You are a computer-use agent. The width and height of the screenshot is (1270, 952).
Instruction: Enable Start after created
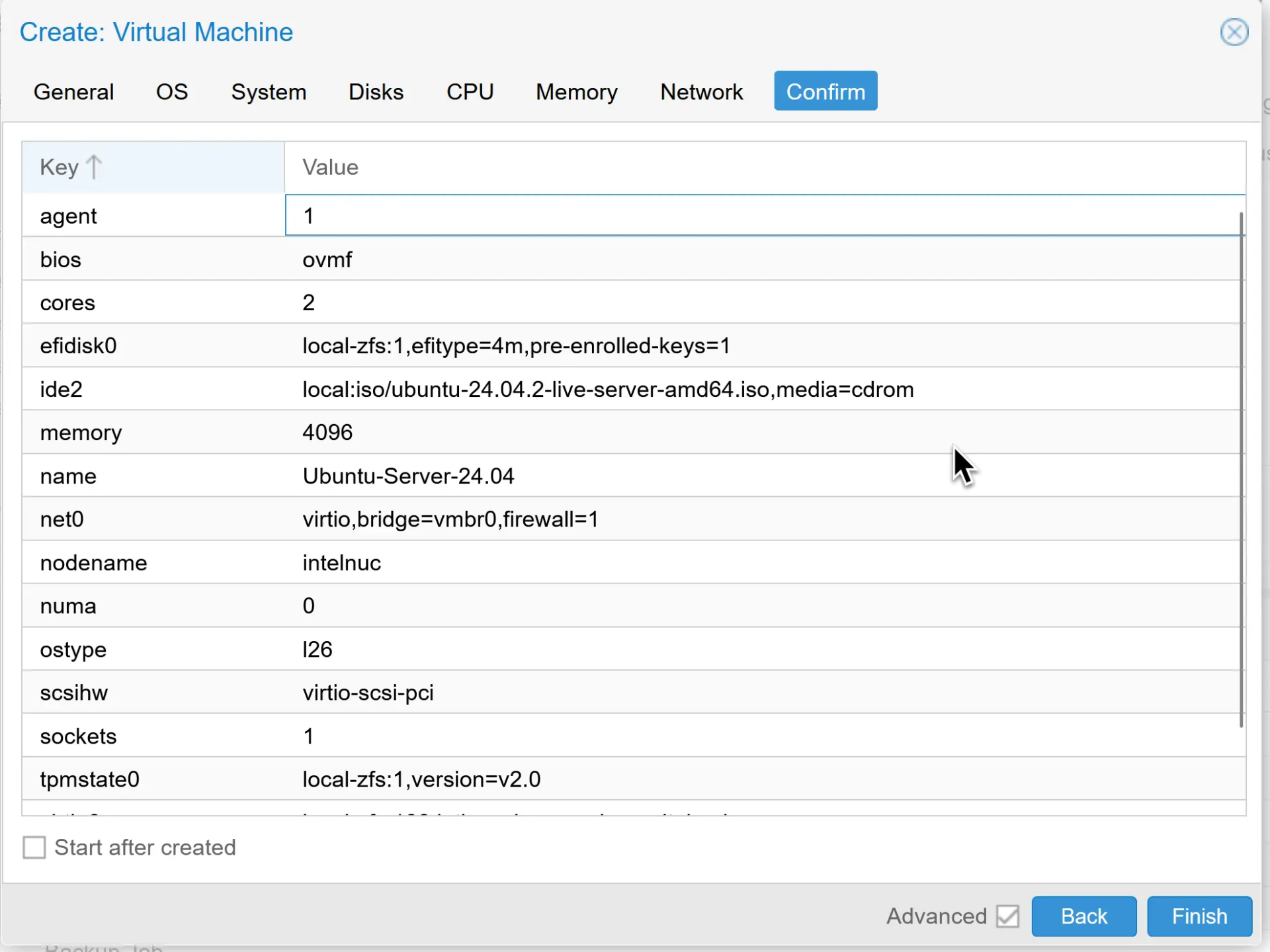34,847
